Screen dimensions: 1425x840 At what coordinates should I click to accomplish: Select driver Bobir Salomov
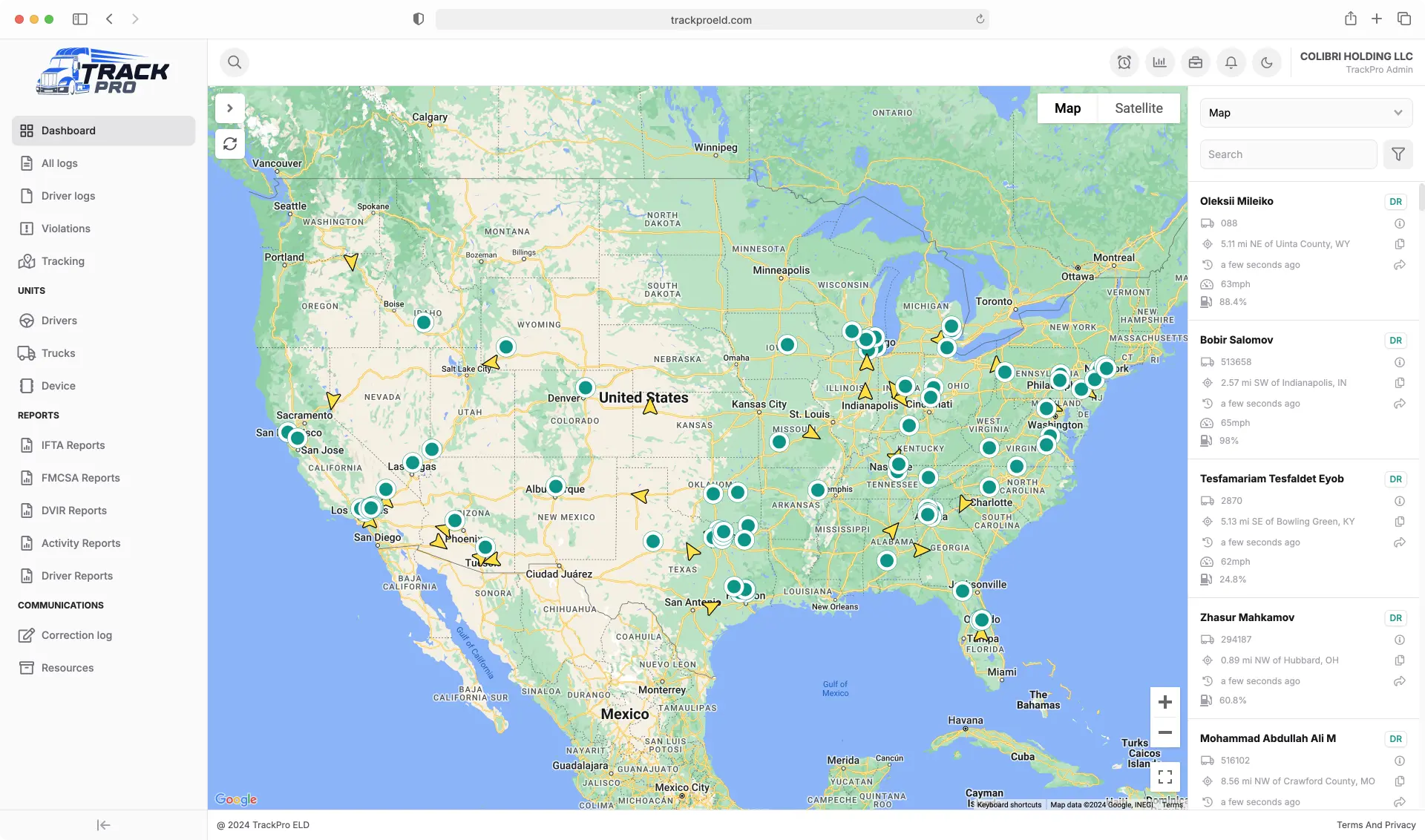(x=1236, y=340)
